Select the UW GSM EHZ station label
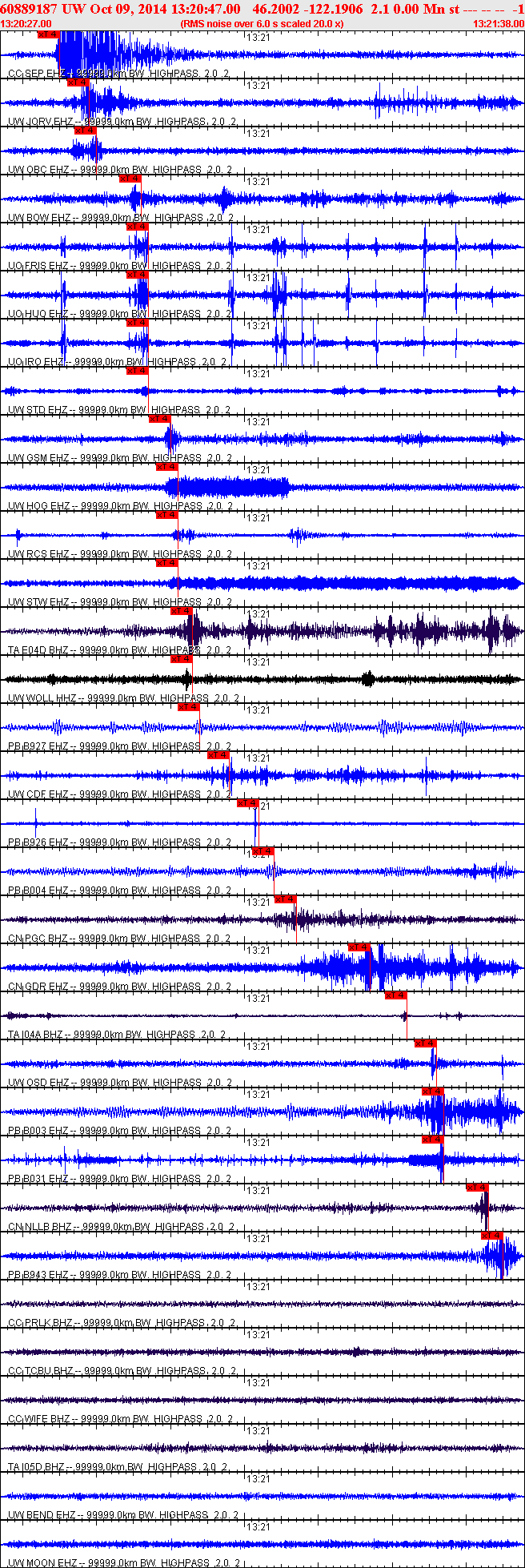Viewport: 525px width, 1568px height. point(38,458)
